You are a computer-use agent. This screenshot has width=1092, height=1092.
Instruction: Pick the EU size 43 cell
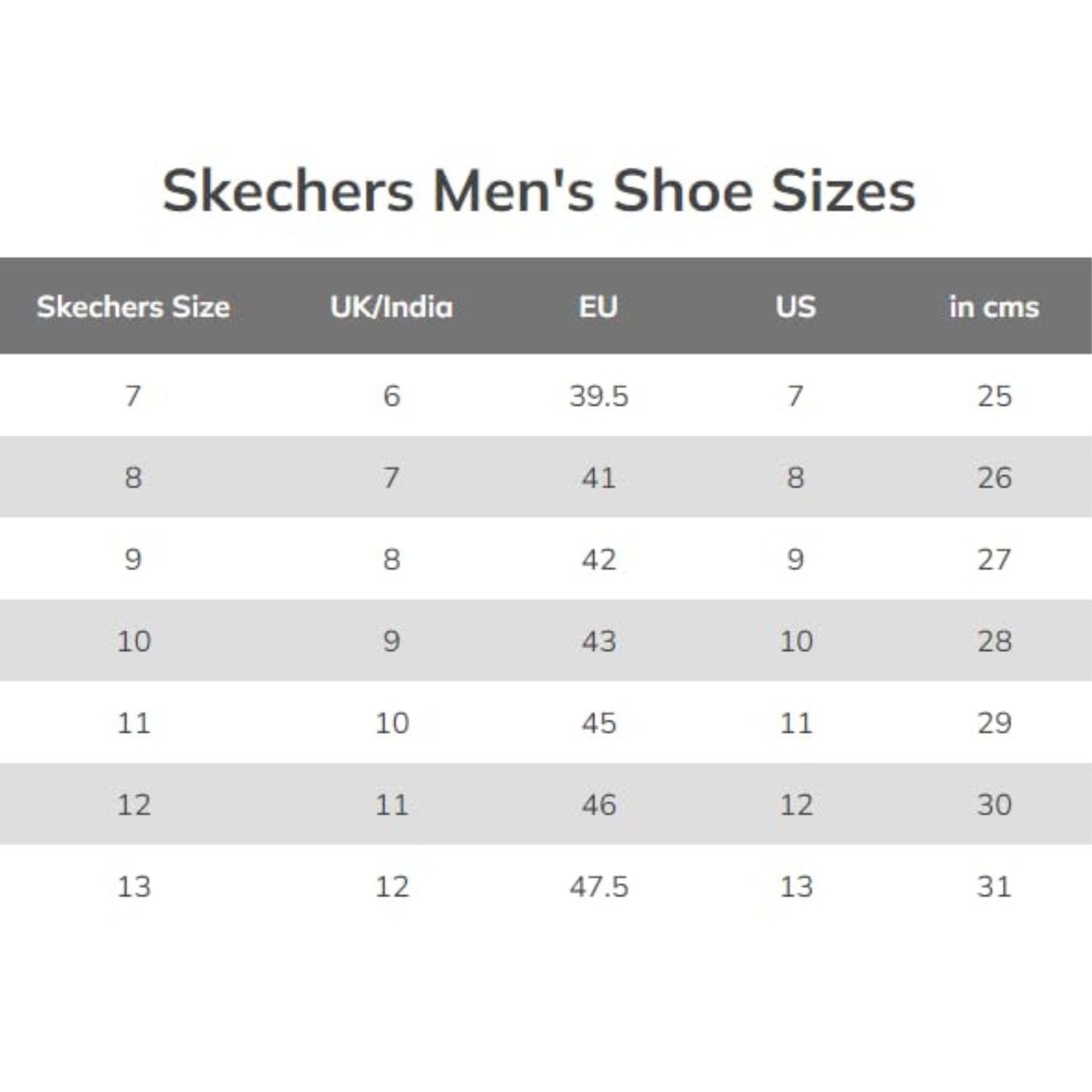tap(599, 641)
